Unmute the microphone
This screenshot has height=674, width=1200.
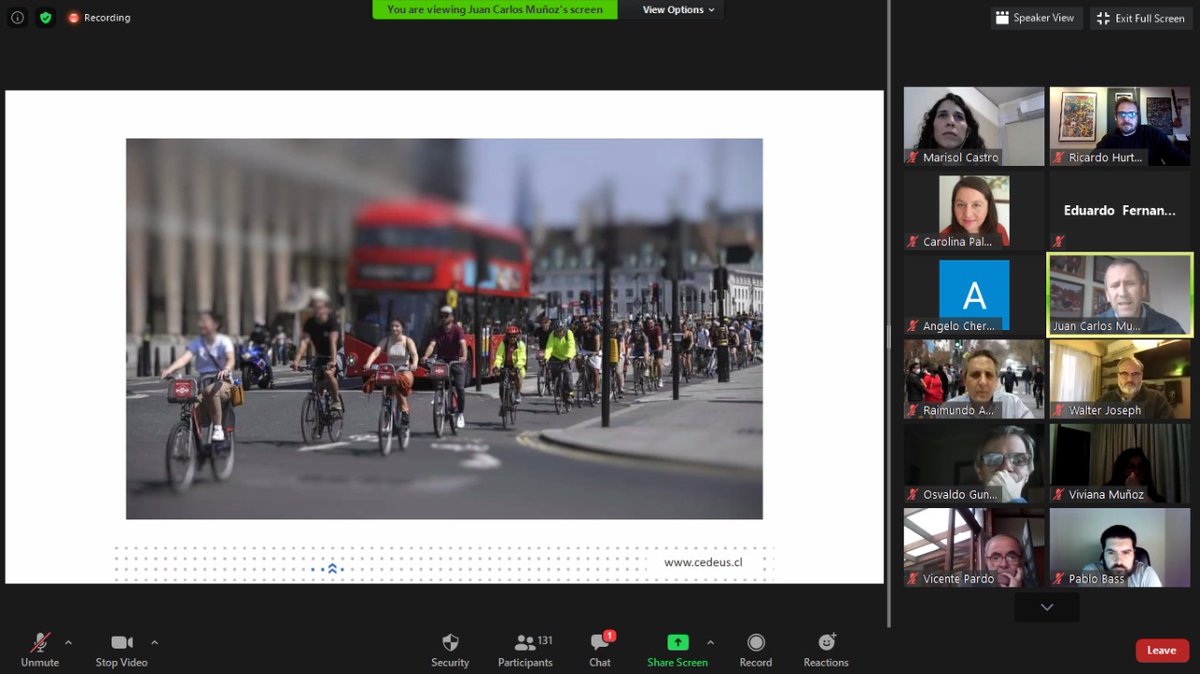40,650
